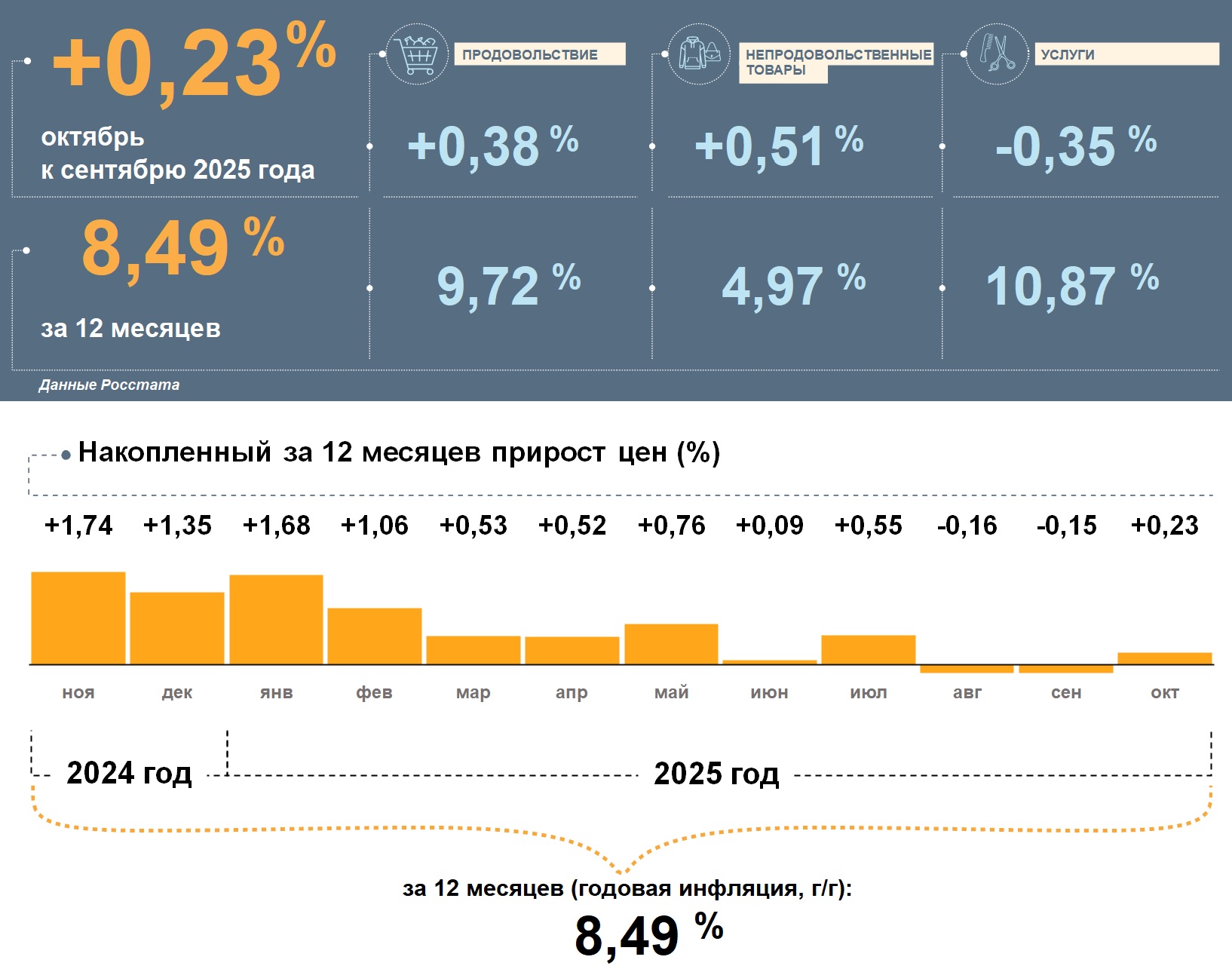Select the НЕПРОДОВОЛЬСТВЕННЫЕ ТОВАРЫ label
The image size is (1232, 969).
click(x=835, y=61)
